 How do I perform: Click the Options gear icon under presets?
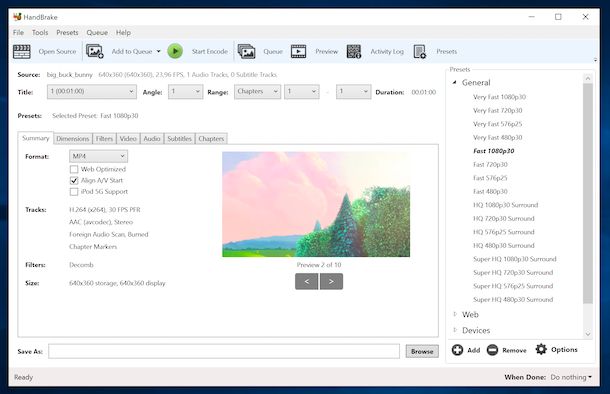pyautogui.click(x=541, y=349)
